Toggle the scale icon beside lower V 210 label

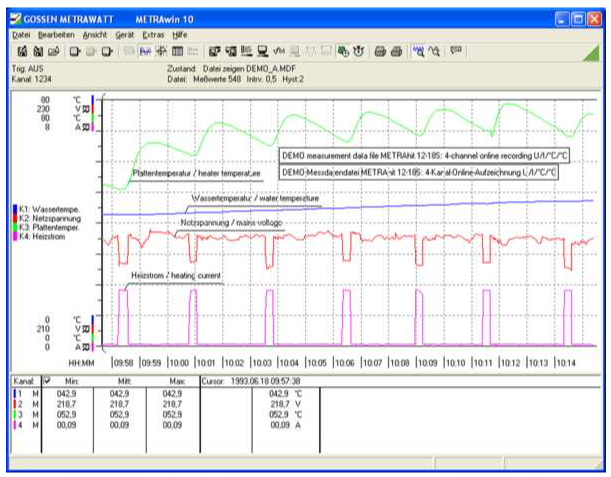pyautogui.click(x=86, y=329)
